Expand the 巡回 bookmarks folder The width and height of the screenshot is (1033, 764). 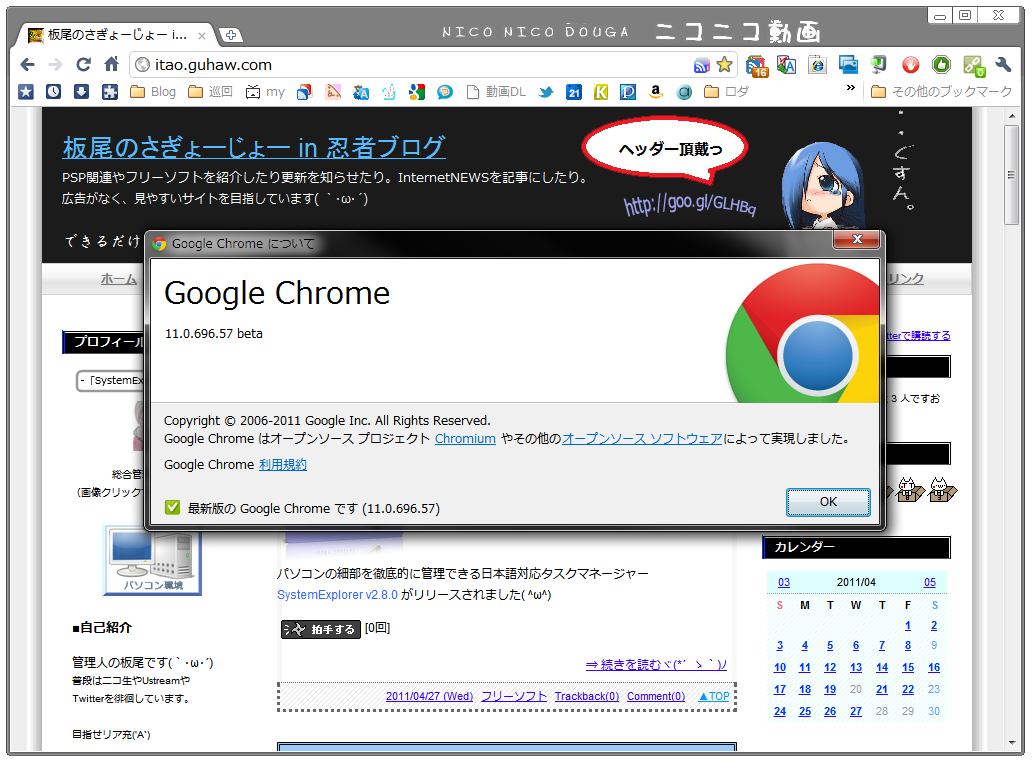(x=211, y=92)
